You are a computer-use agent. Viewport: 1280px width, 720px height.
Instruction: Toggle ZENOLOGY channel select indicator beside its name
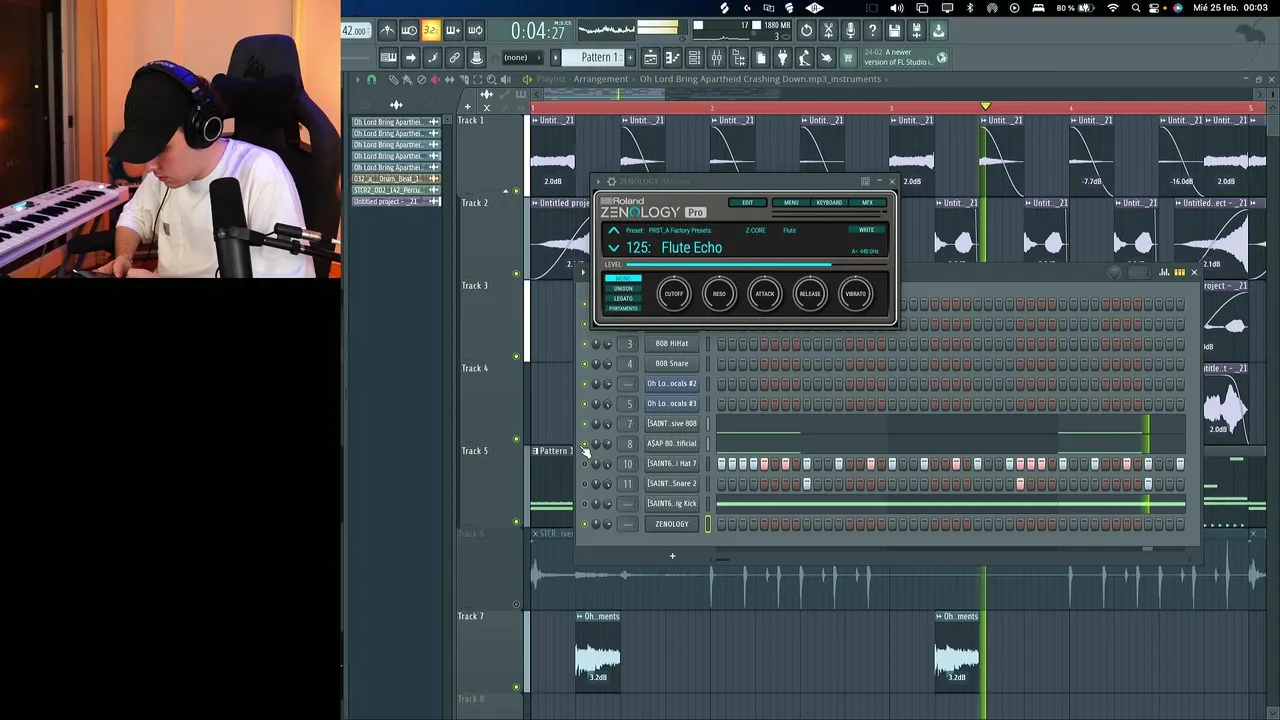[x=708, y=524]
